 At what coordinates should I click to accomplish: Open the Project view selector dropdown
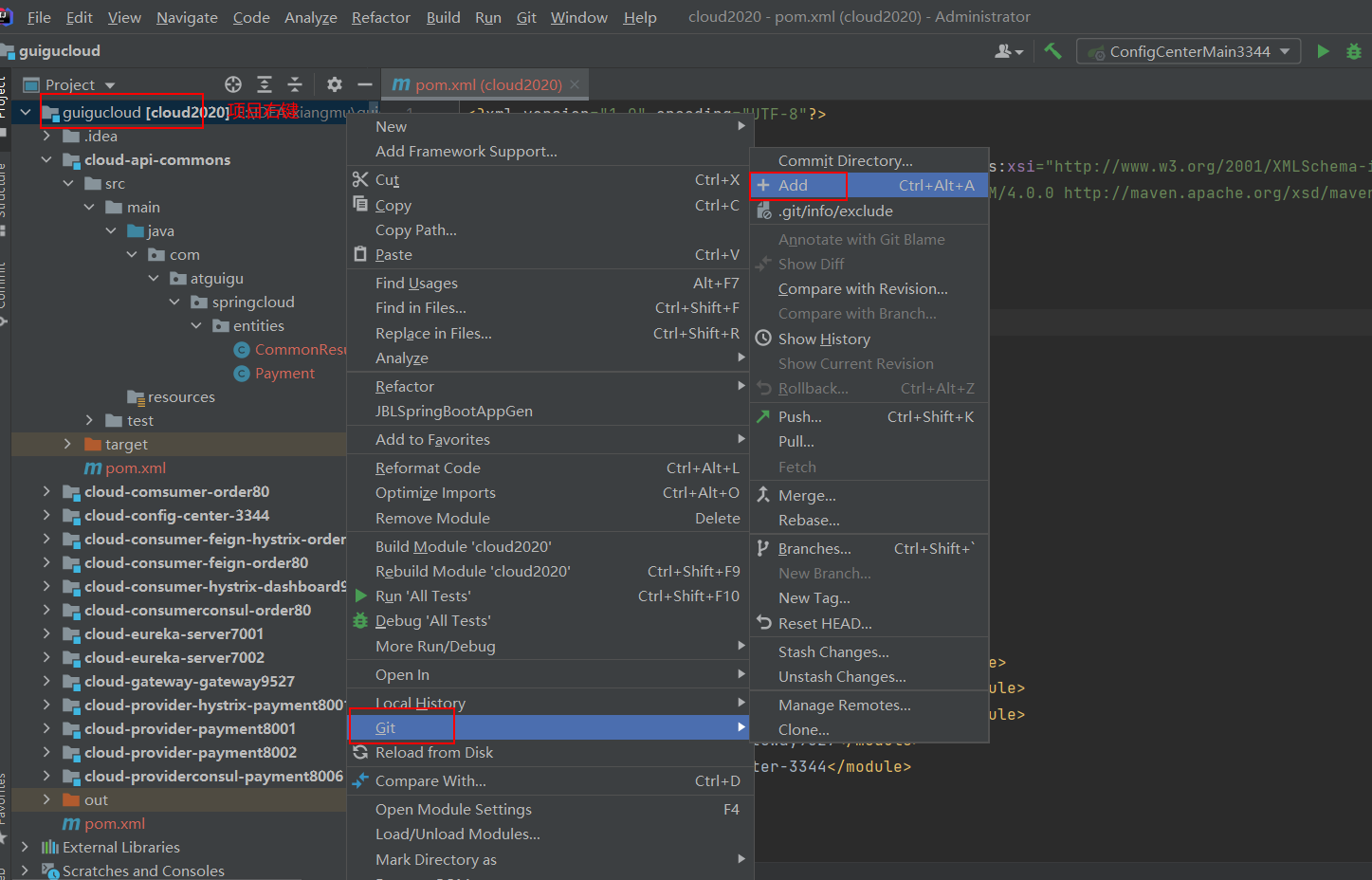coord(69,84)
